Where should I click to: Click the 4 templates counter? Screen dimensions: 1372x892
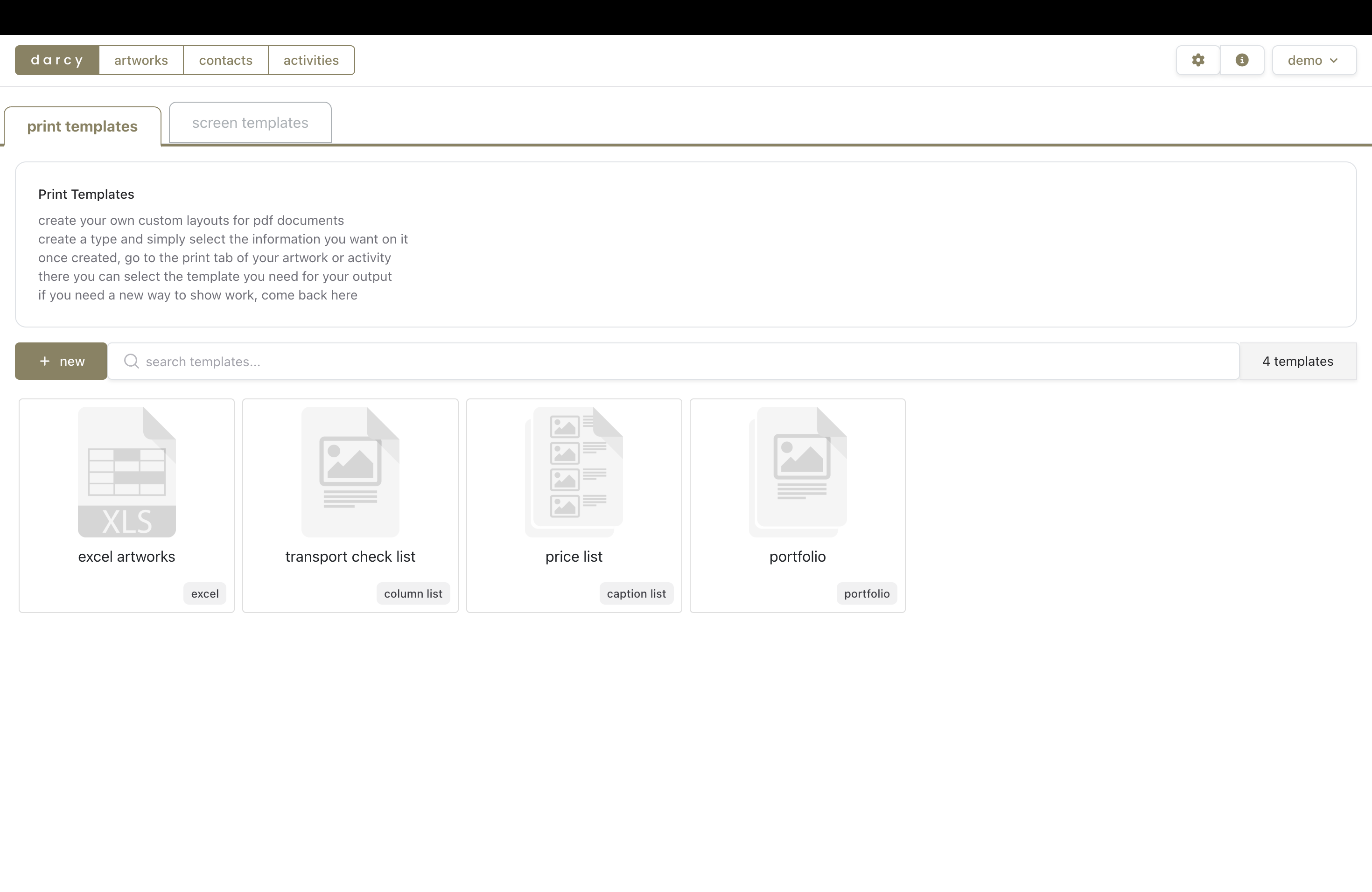tap(1297, 361)
